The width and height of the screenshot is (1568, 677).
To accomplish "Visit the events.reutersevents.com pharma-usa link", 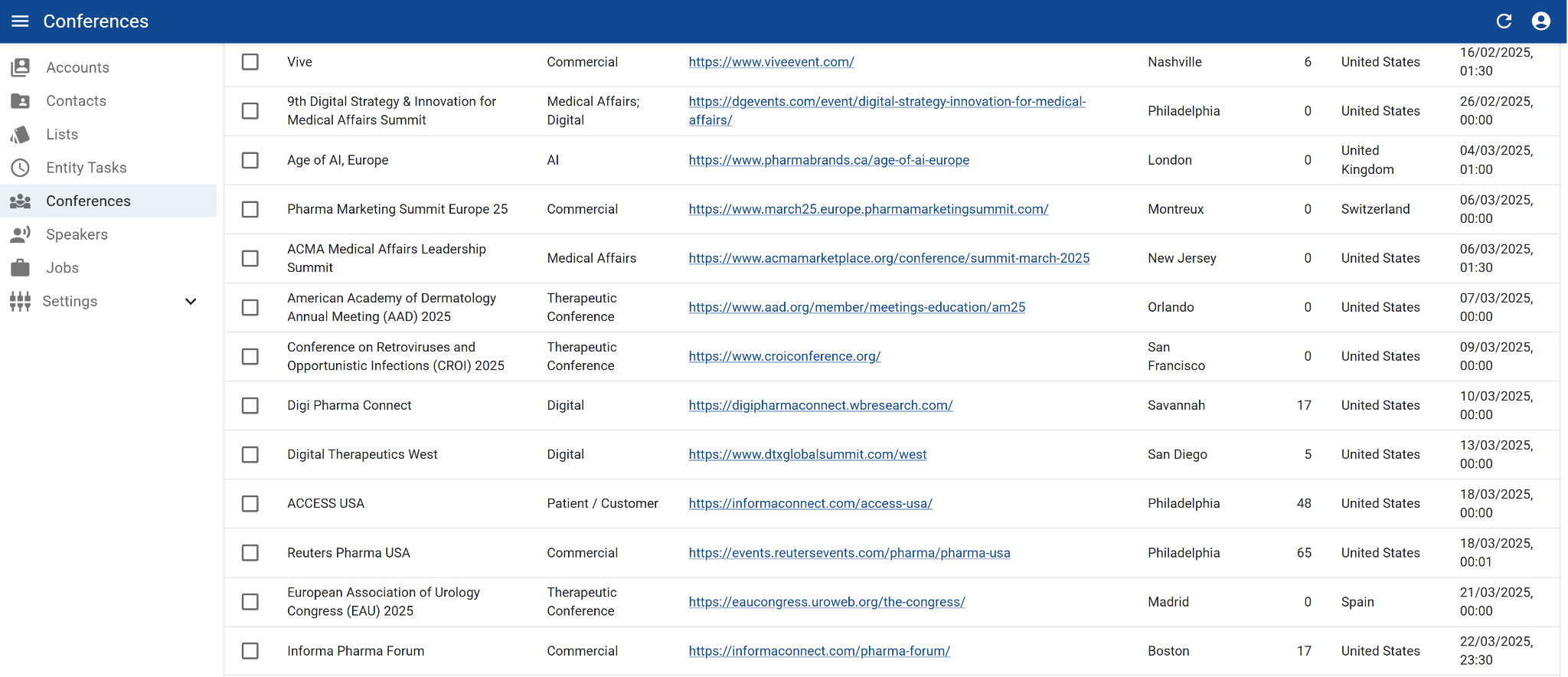I will pos(849,553).
